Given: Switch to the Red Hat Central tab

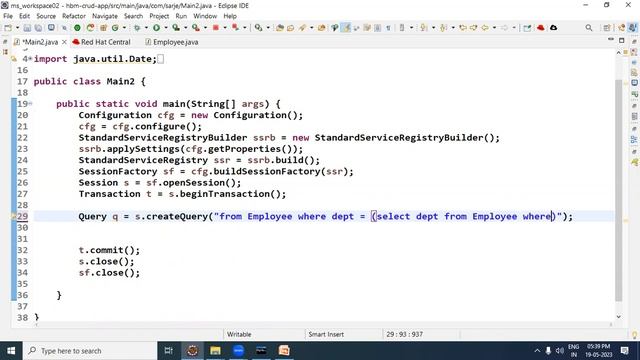Looking at the screenshot, I should (101, 42).
